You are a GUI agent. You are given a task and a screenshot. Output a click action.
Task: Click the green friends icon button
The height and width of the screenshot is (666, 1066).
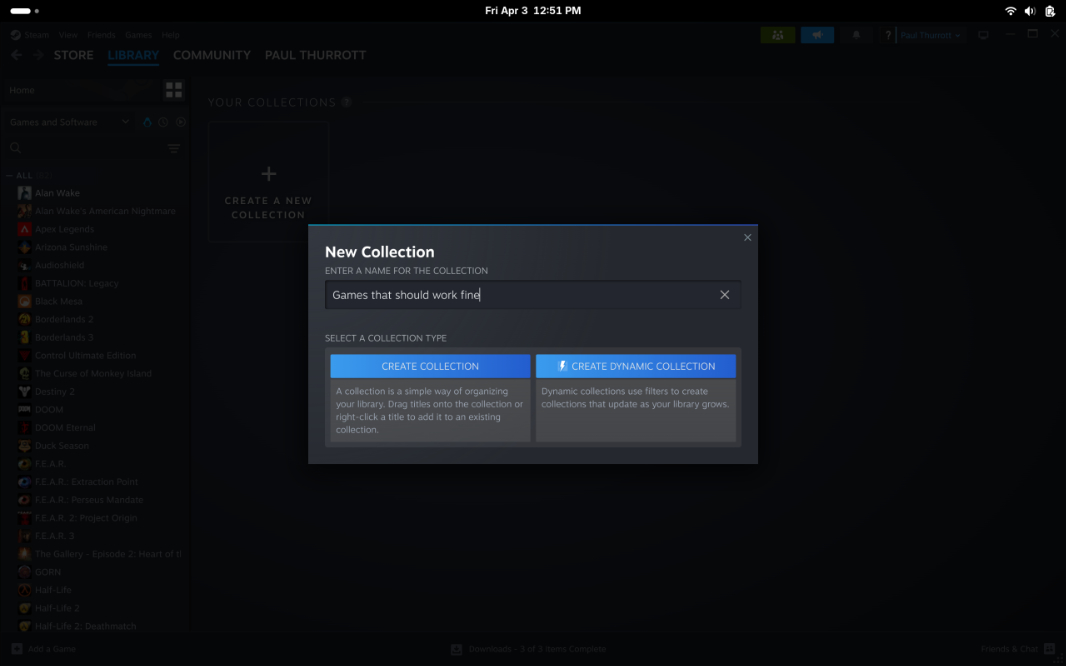click(778, 35)
